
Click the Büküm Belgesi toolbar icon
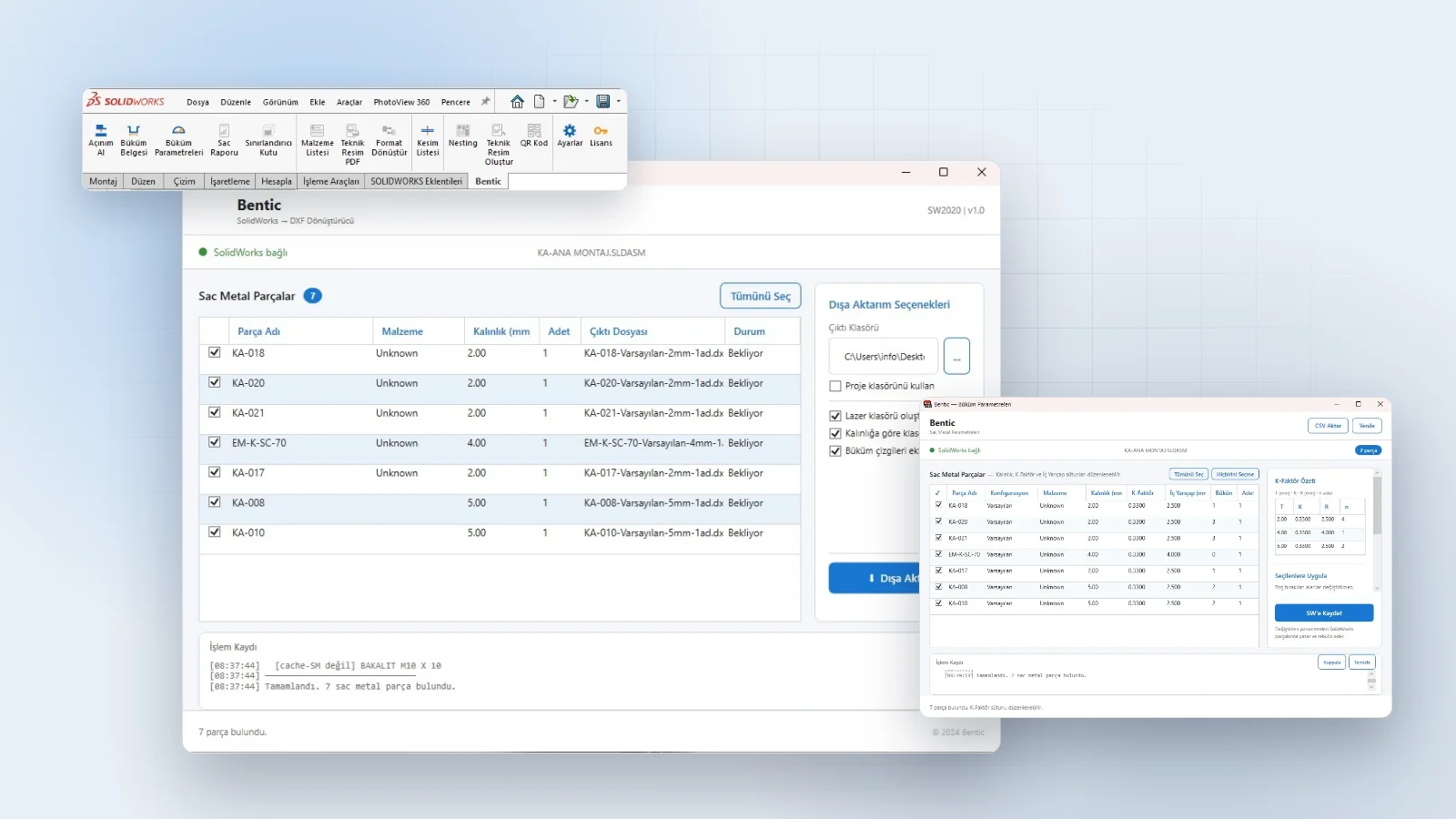pos(134,140)
